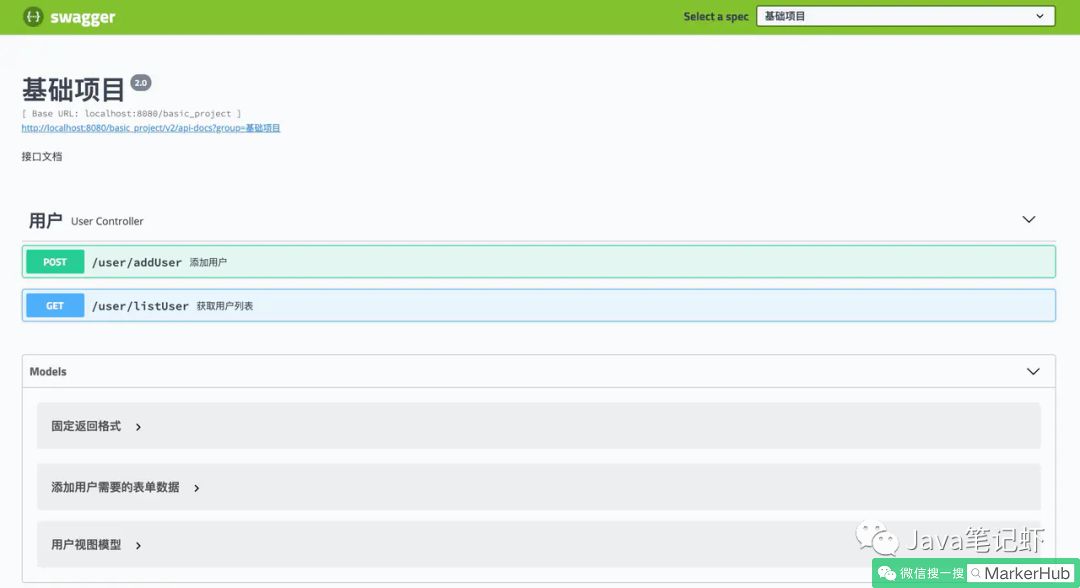Click the MarkerHub search box
The height and width of the screenshot is (588, 1080).
tap(1020, 573)
